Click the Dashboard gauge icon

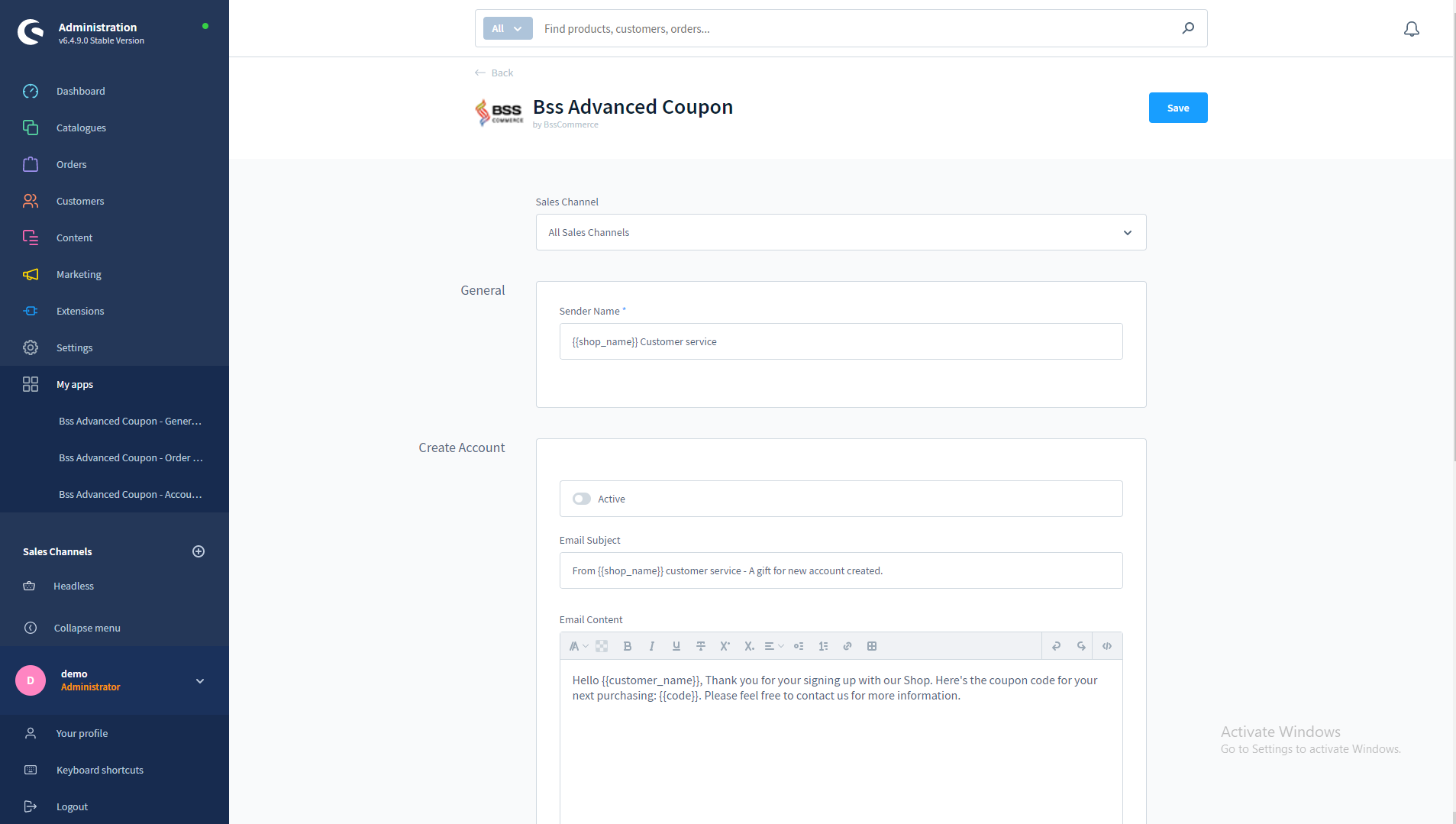(x=31, y=91)
